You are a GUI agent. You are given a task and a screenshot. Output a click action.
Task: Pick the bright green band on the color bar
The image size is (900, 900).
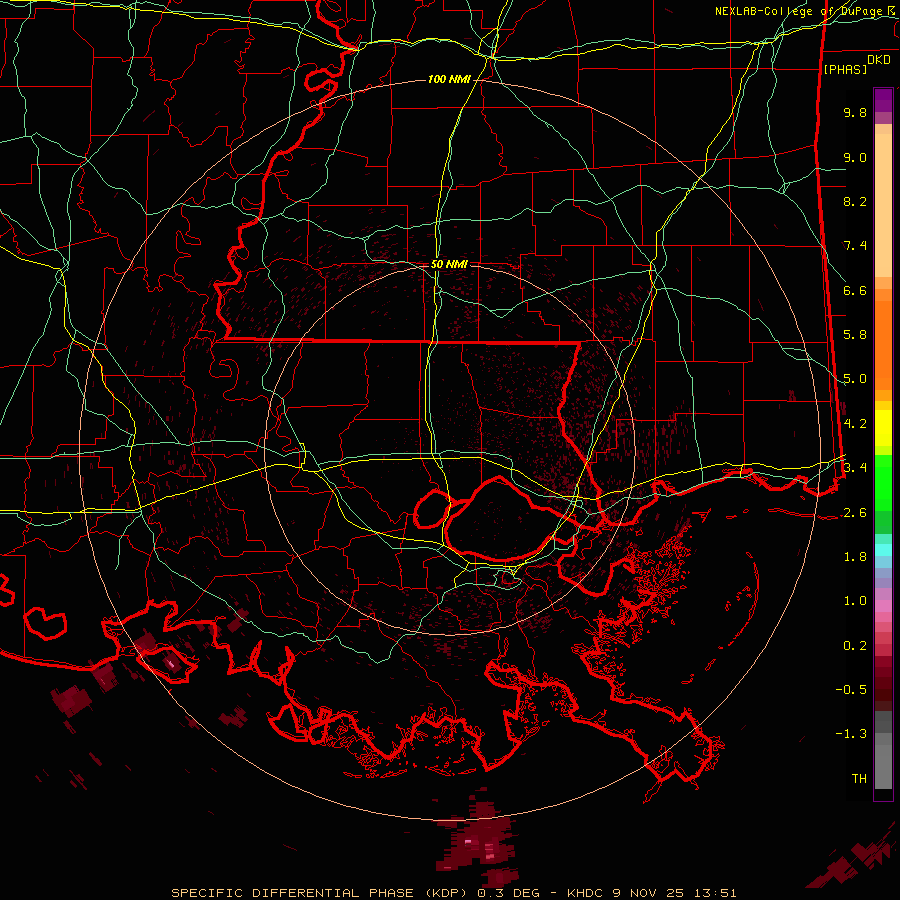[x=883, y=482]
